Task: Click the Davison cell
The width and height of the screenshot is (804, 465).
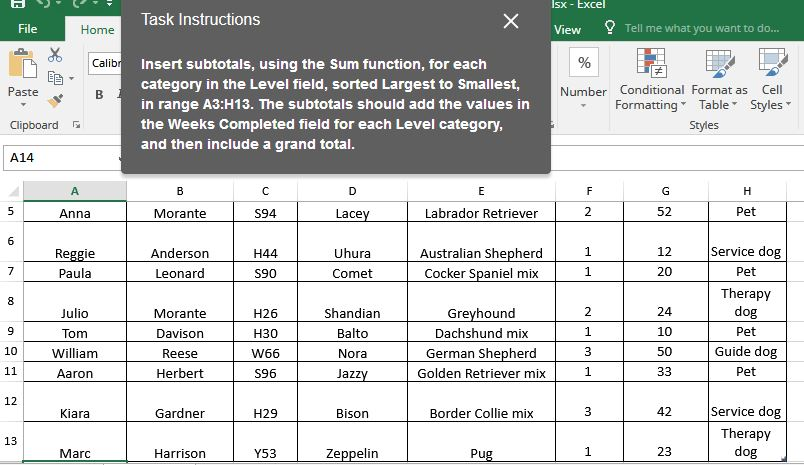Action: coord(180,332)
